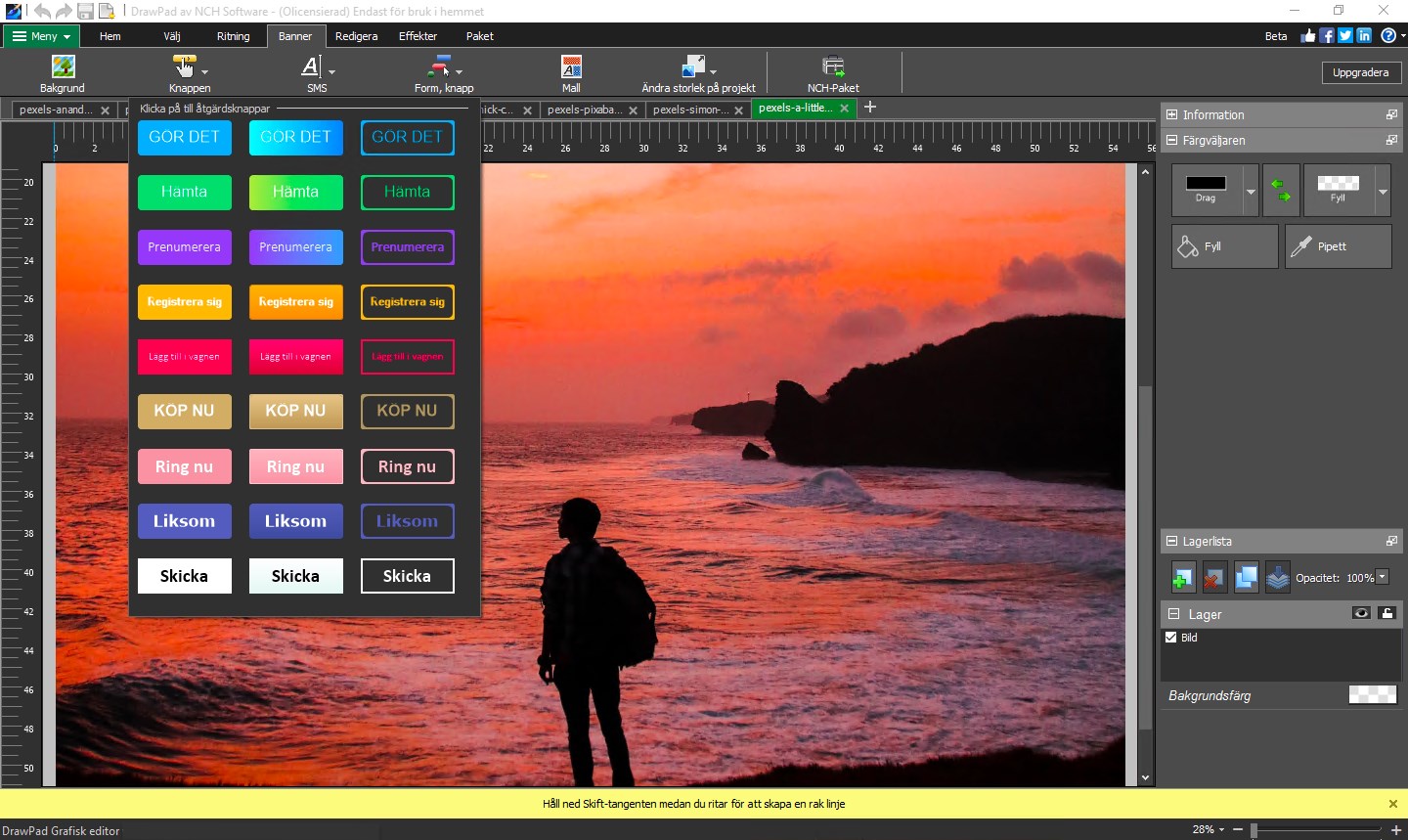The image size is (1408, 840).
Task: Click the Ändra storlek på projekt icon
Action: (x=693, y=66)
